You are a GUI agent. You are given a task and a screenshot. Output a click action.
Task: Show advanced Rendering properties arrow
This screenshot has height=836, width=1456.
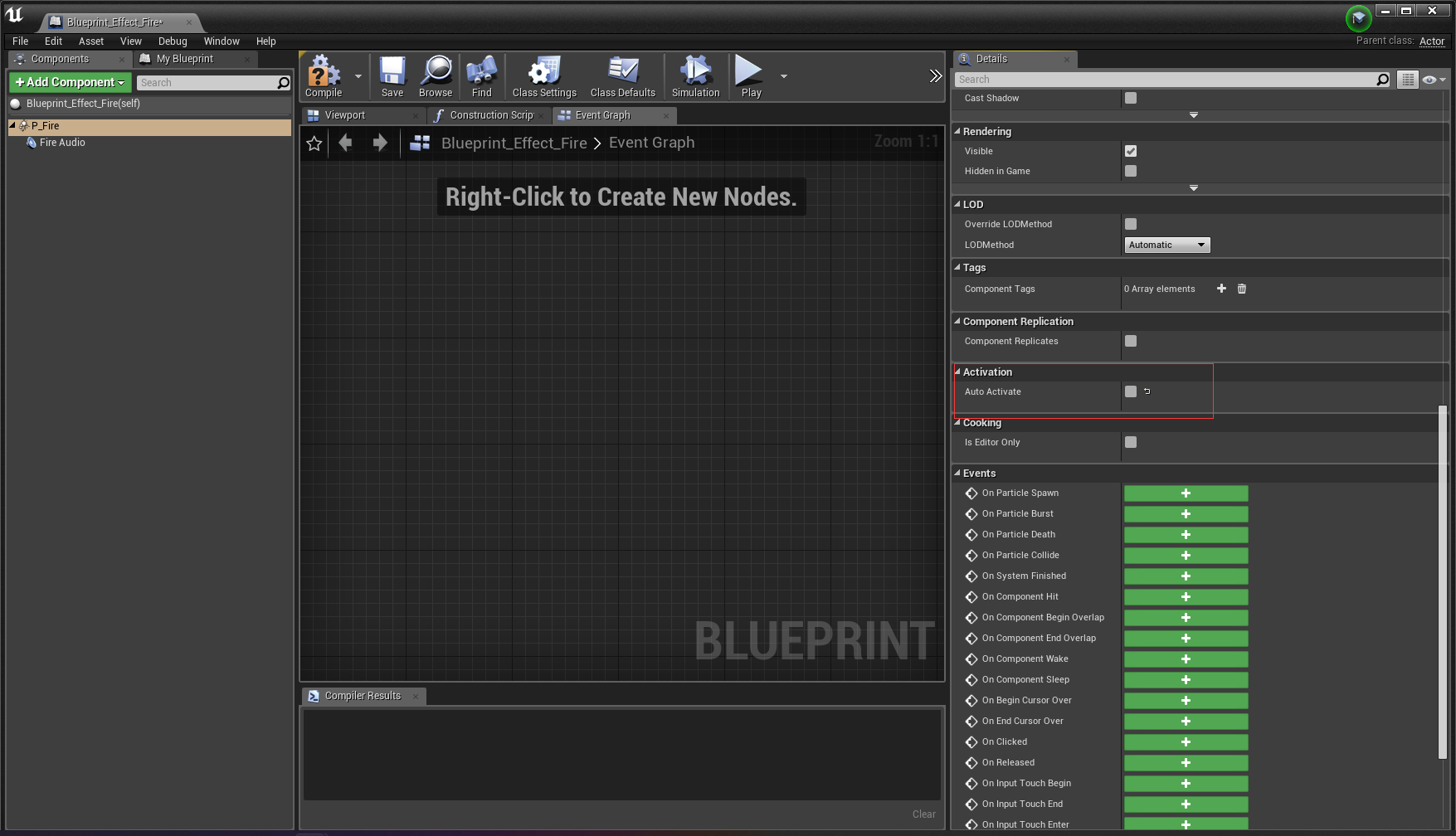point(1194,188)
